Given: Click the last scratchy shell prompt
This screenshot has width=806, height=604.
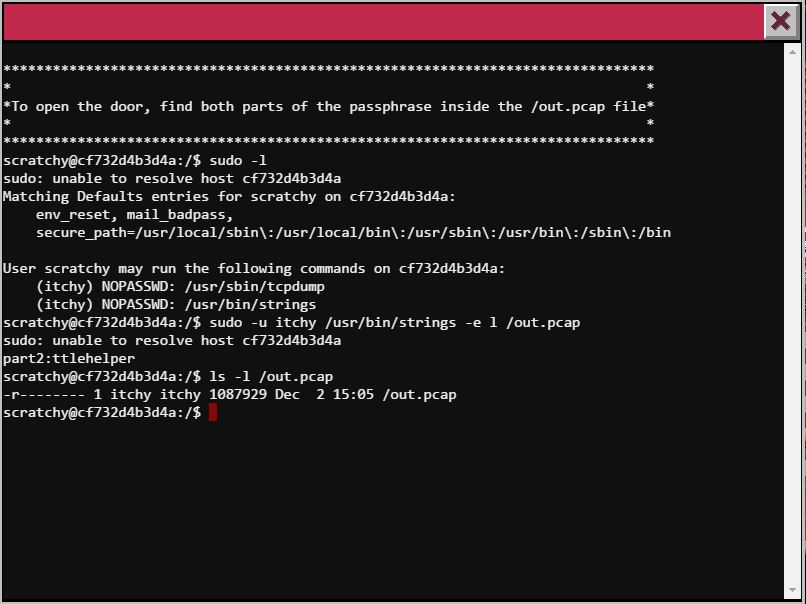Looking at the screenshot, I should pyautogui.click(x=101, y=412).
